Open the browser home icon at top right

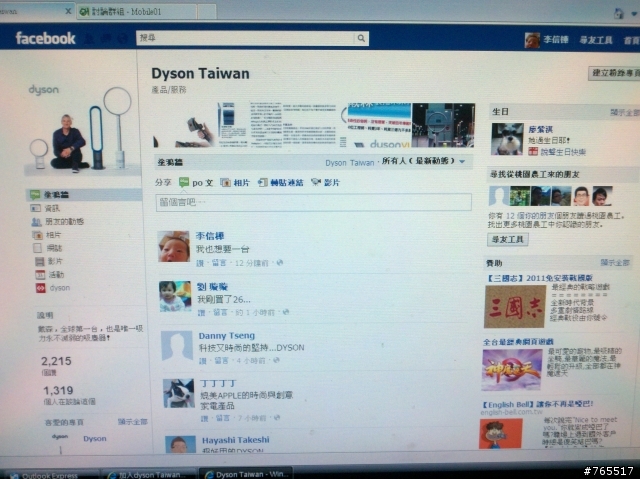point(619,13)
